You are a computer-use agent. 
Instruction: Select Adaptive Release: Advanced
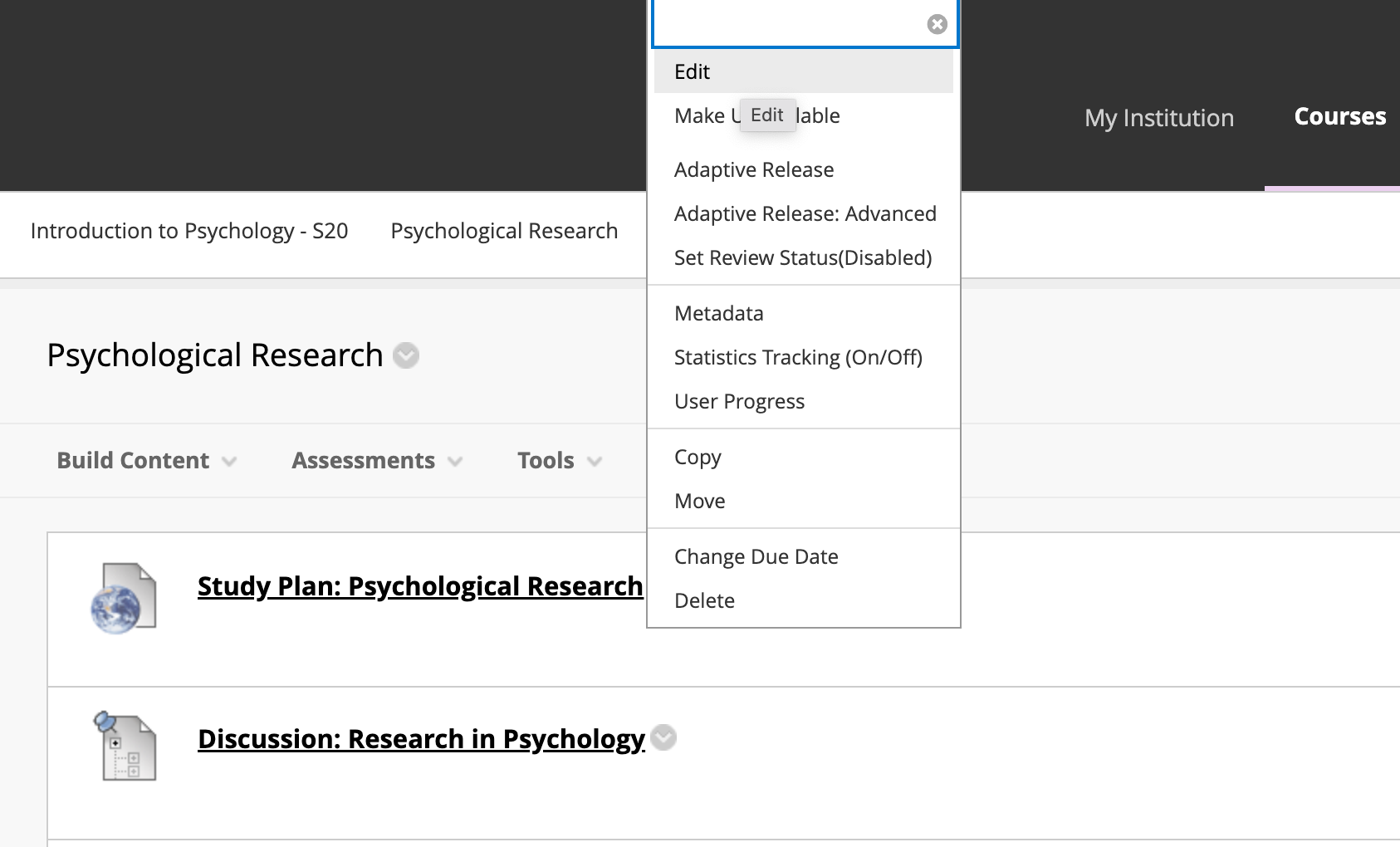click(x=805, y=213)
